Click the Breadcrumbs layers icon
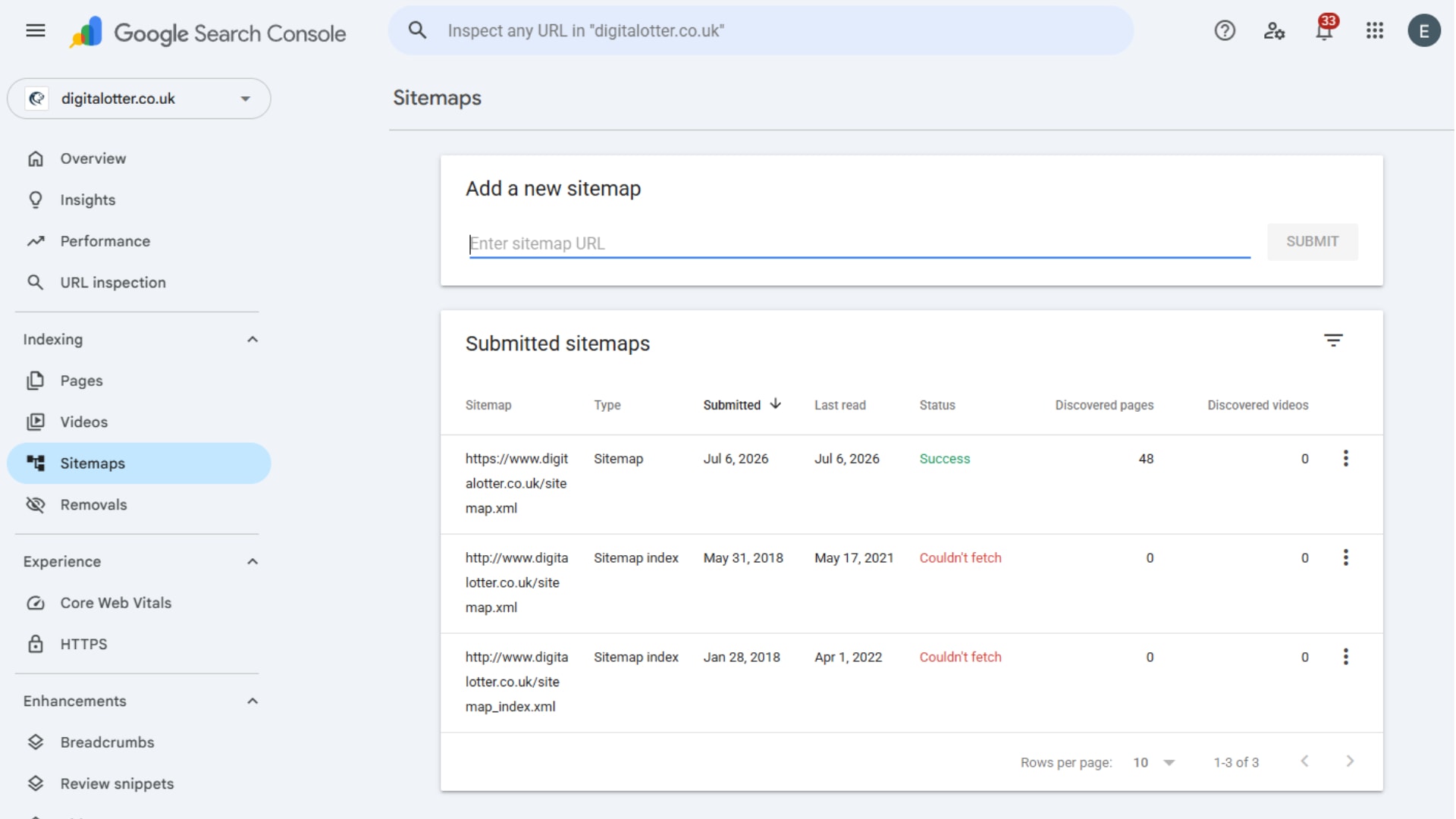 pyautogui.click(x=36, y=742)
